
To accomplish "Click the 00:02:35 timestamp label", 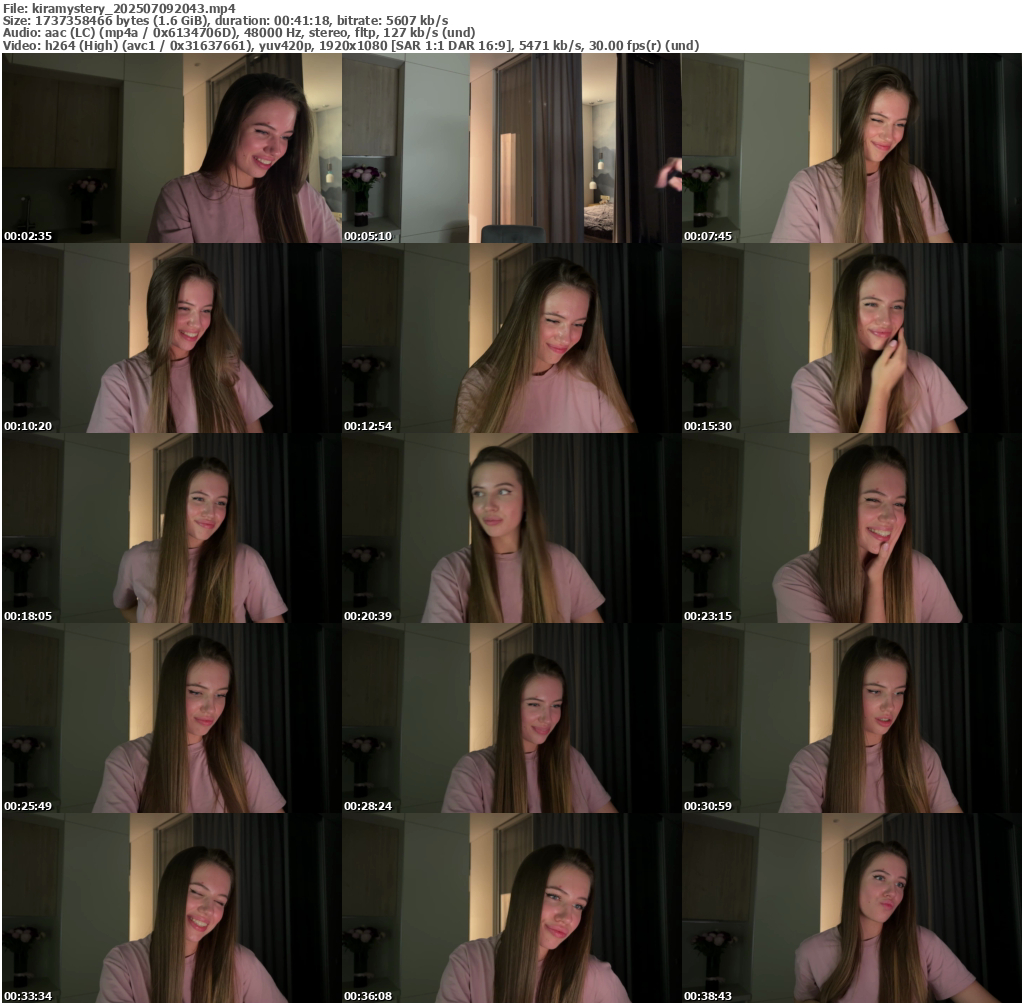I will tap(28, 236).
